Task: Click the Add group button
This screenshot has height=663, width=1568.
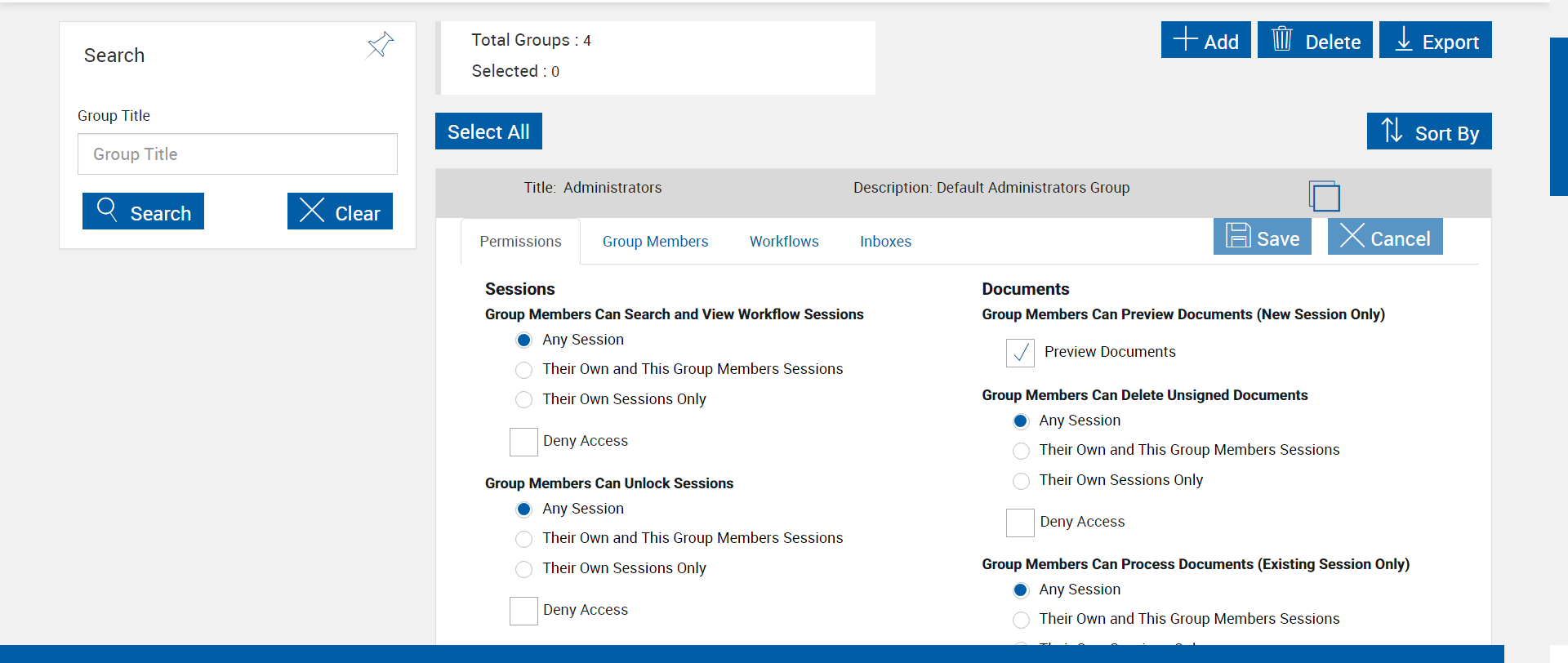Action: [1205, 40]
